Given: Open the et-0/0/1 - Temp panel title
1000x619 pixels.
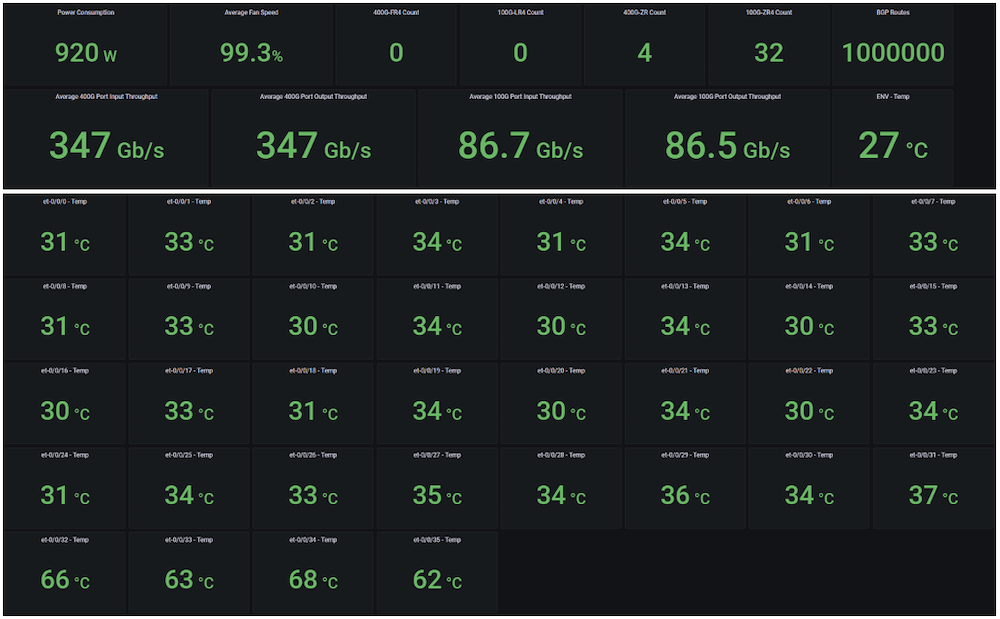Looking at the screenshot, I should tap(189, 201).
